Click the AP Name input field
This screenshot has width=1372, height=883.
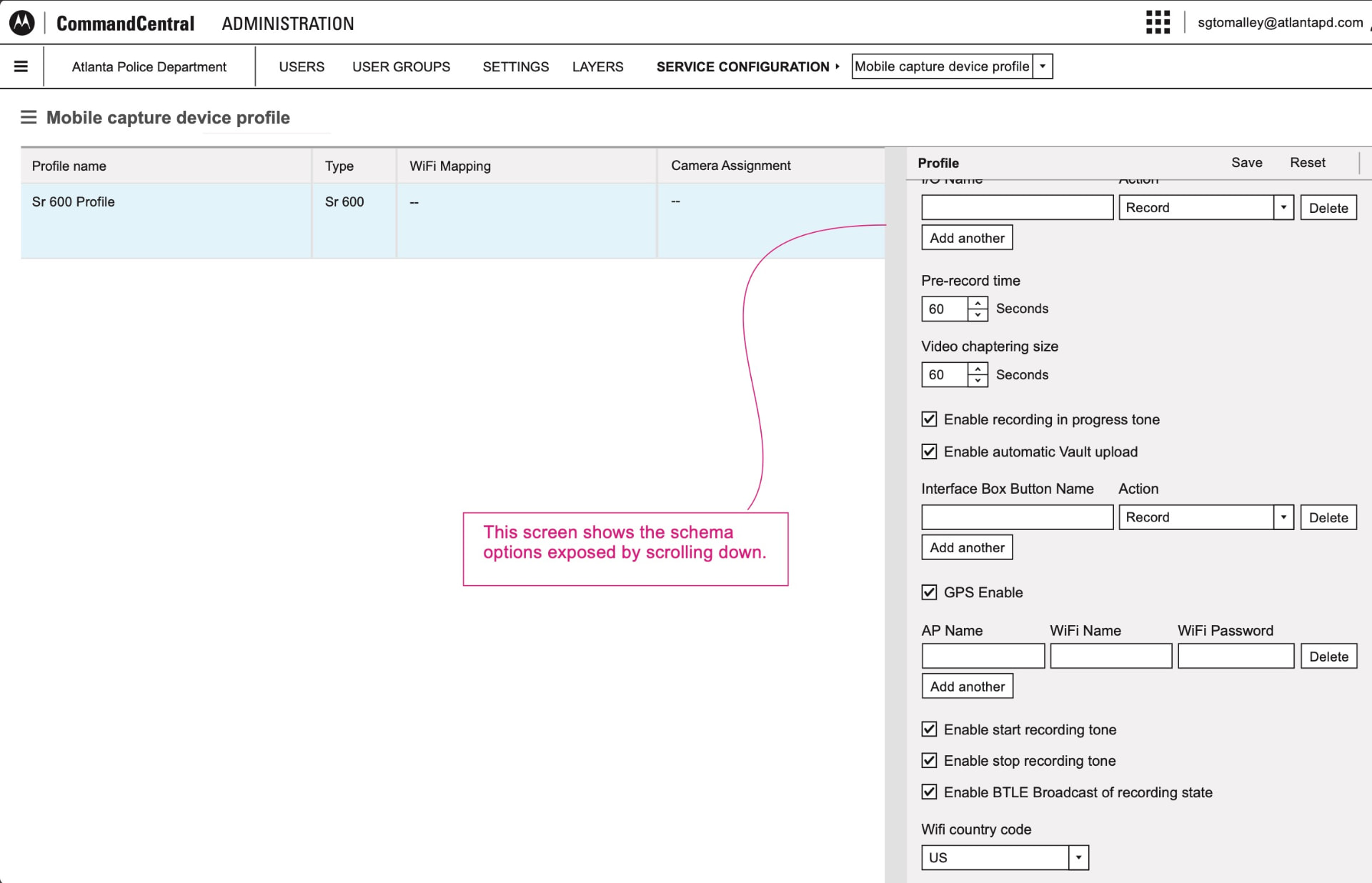[x=983, y=657]
